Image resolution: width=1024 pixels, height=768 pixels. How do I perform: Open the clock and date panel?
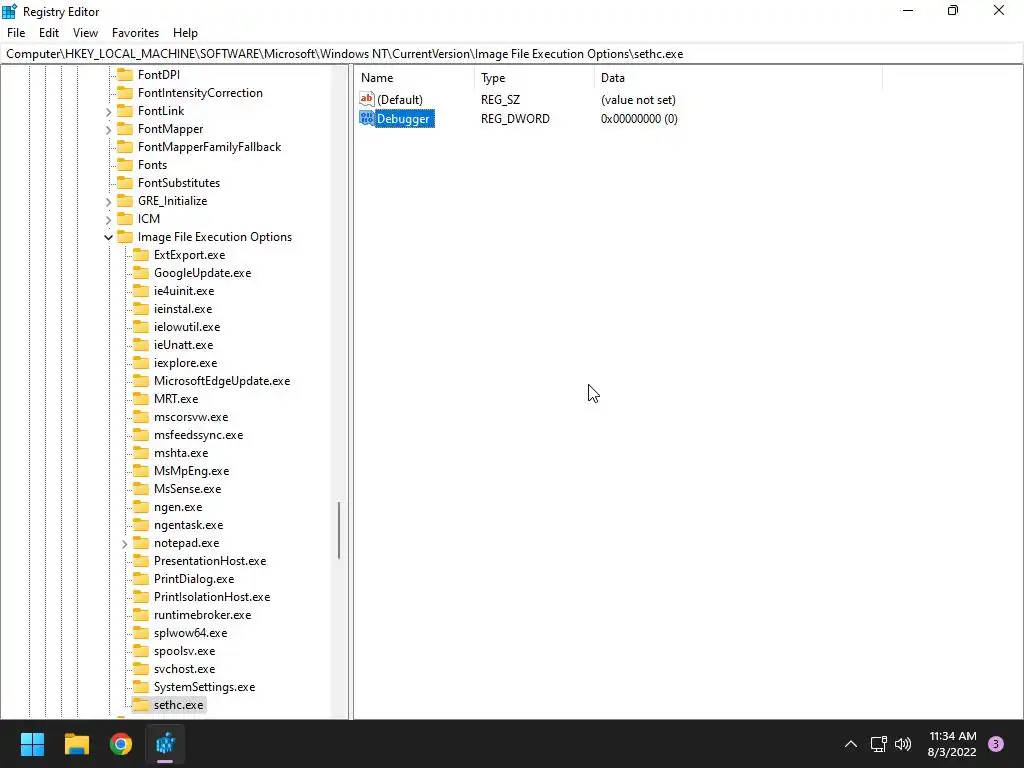pos(952,744)
